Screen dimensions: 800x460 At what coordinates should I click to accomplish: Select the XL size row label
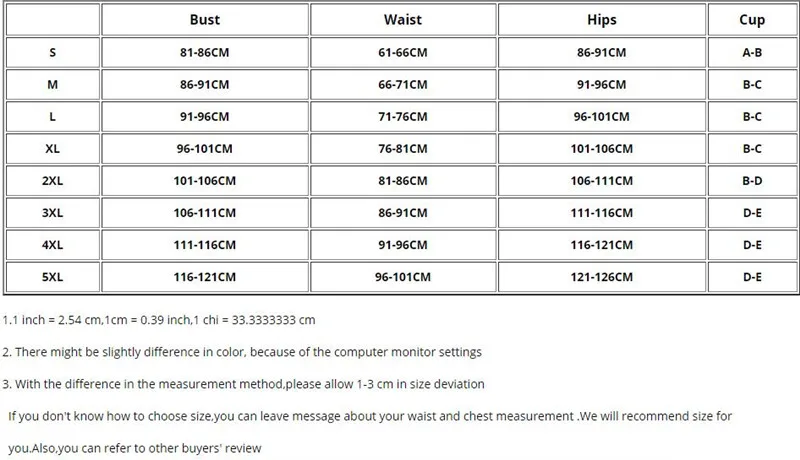52,149
